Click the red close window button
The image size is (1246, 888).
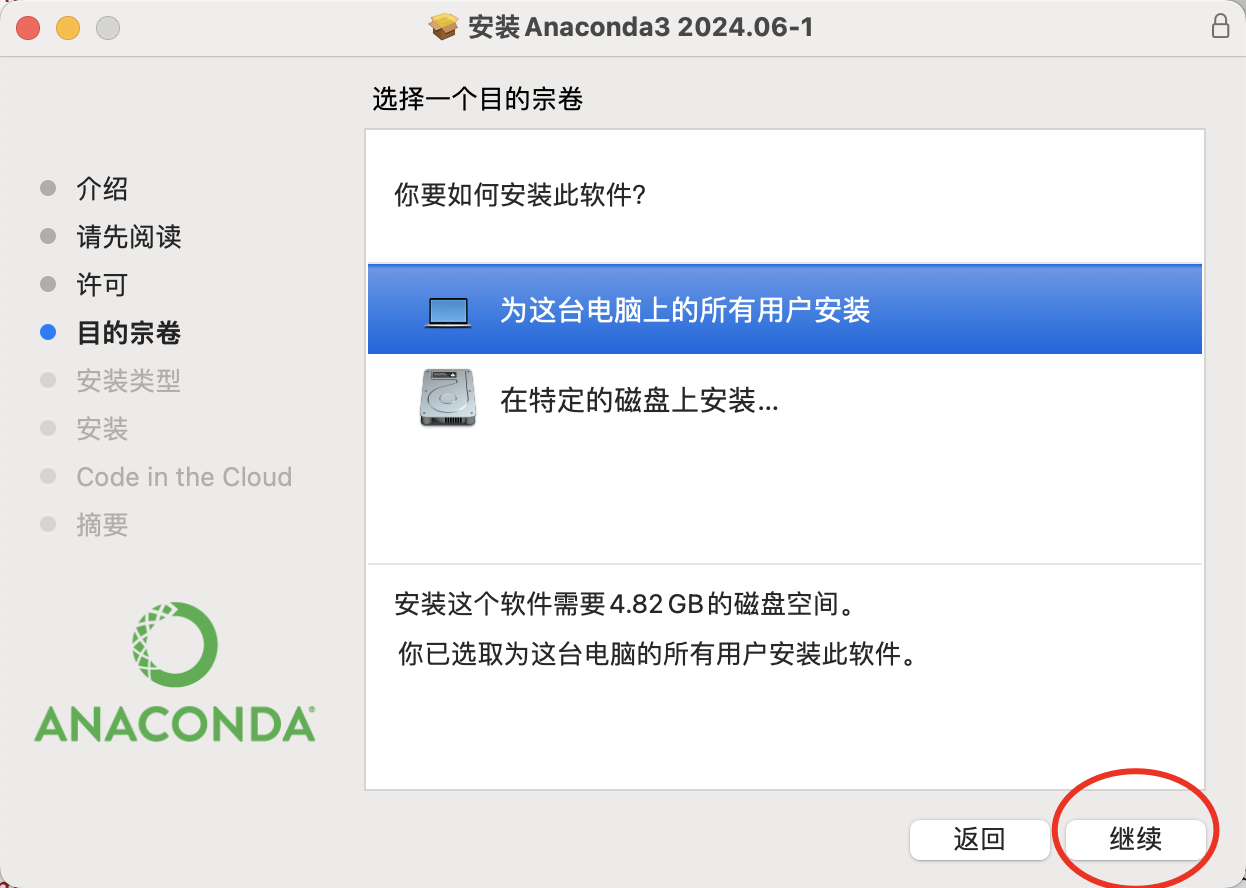(x=28, y=28)
